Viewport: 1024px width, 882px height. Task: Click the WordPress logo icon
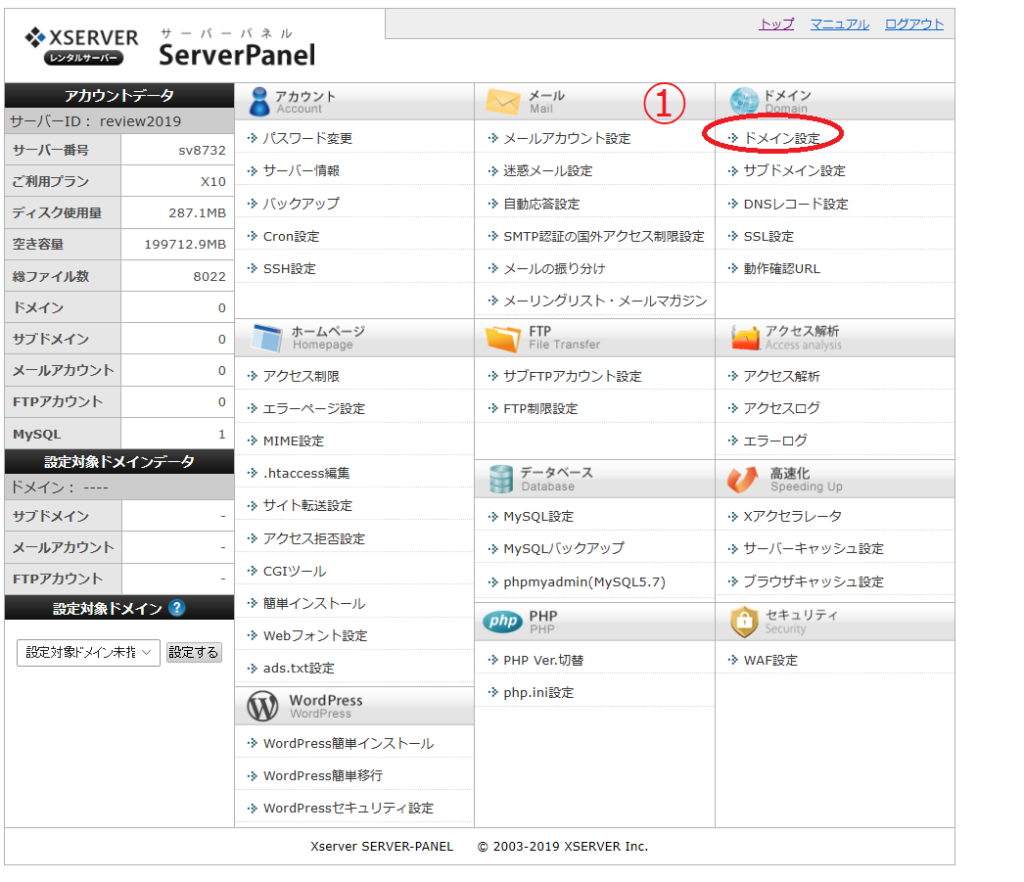[263, 706]
